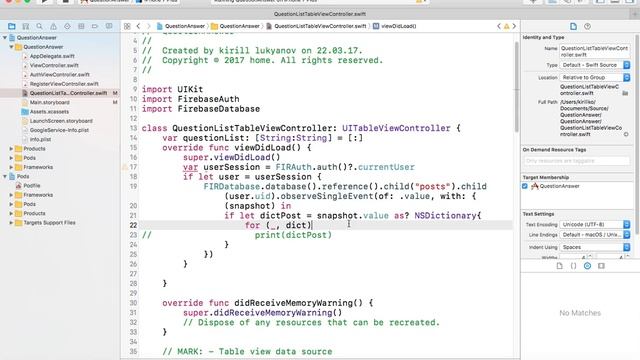Click the inspector file Name field
Screen dimensions: 640x360
[x=595, y=51]
